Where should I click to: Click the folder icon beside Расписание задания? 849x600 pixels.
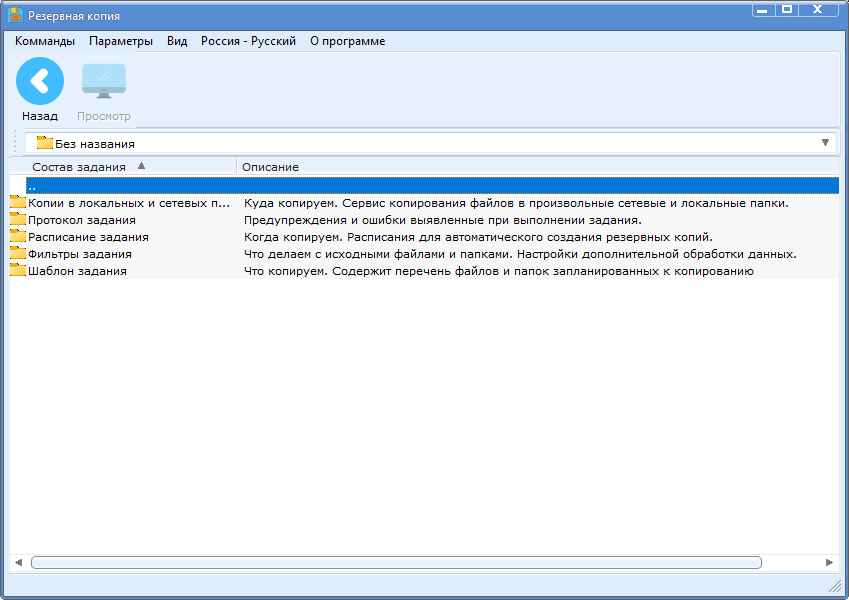pyautogui.click(x=18, y=237)
